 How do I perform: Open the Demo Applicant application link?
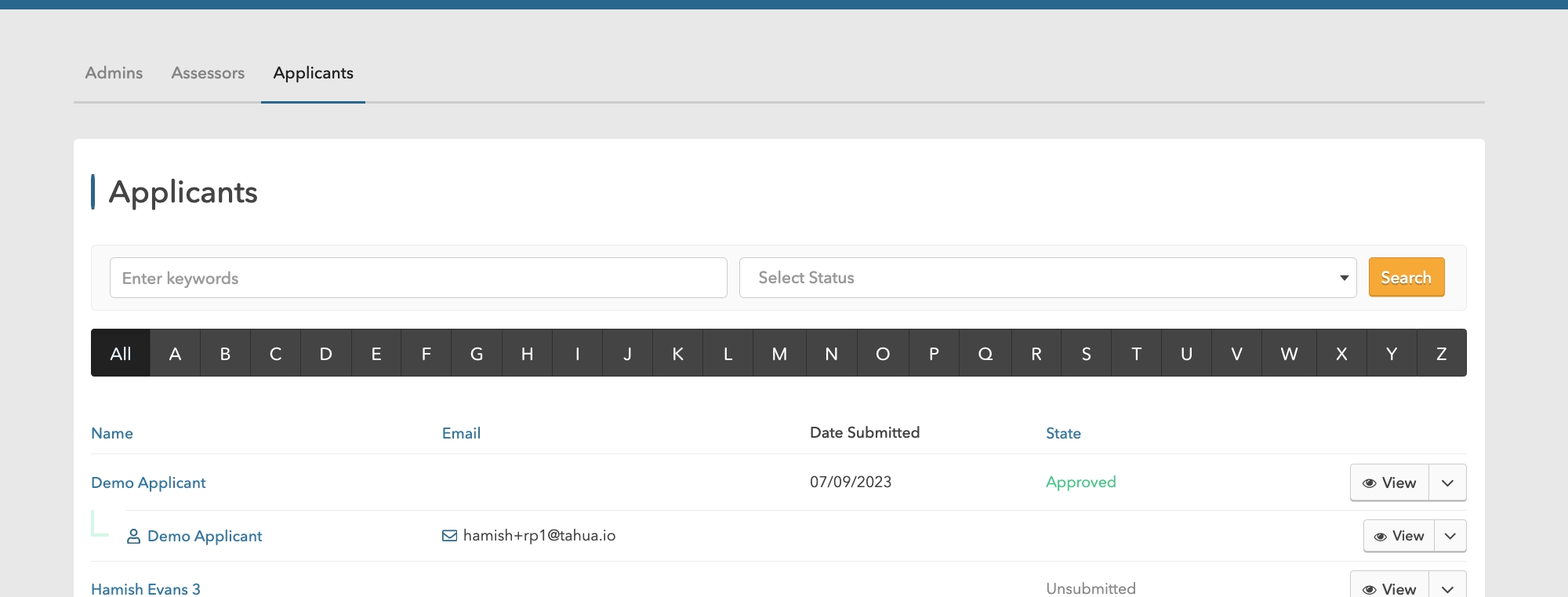[148, 483]
